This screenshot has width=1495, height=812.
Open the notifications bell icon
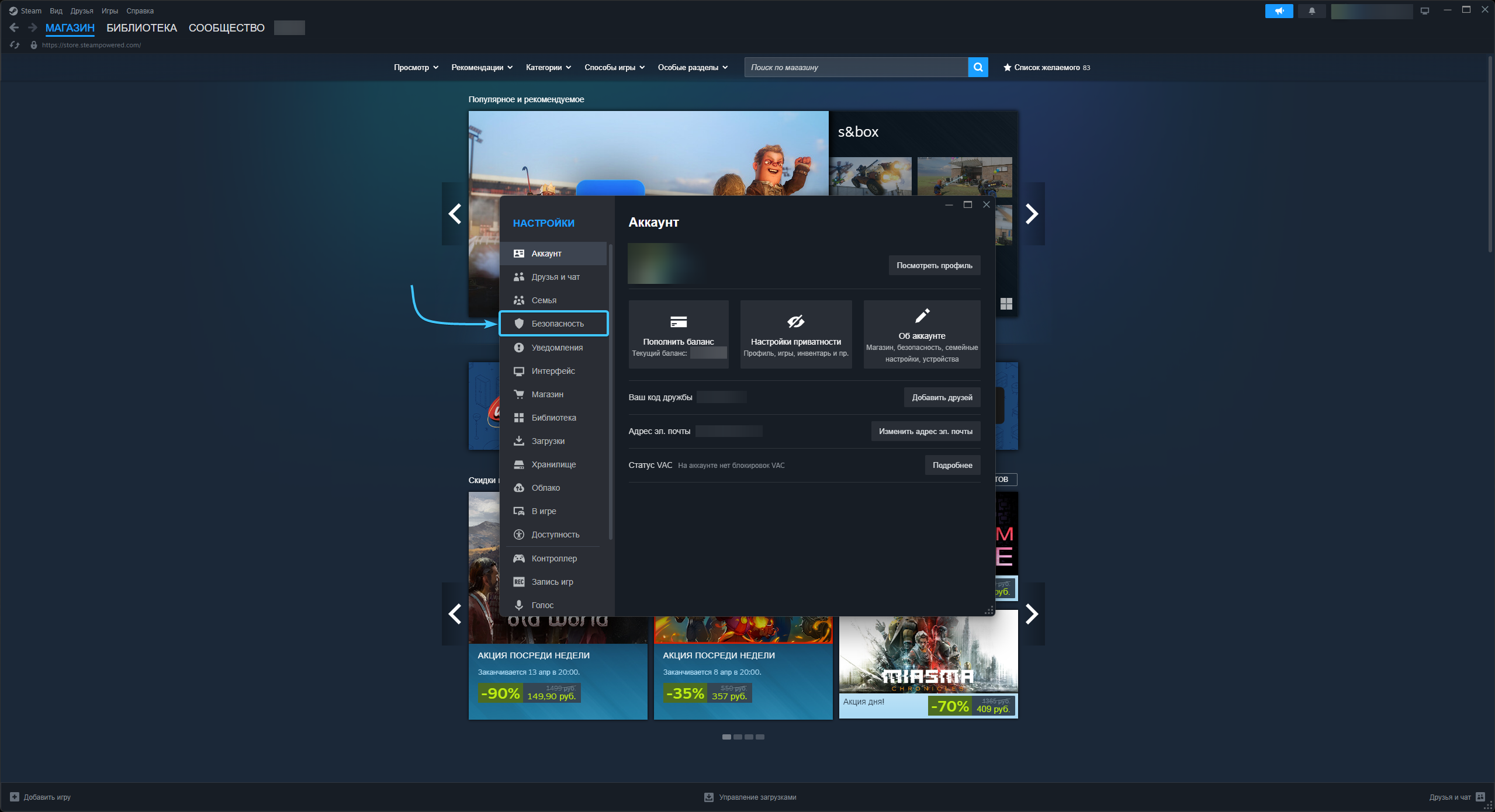pyautogui.click(x=1311, y=11)
